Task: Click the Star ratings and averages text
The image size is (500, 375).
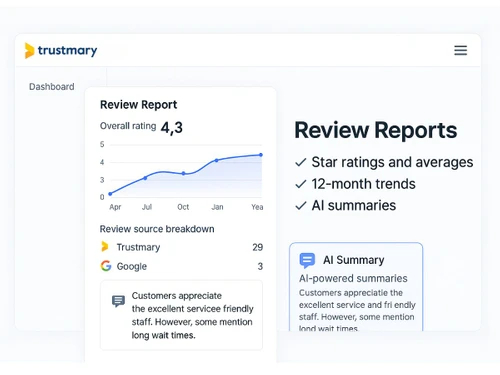Action: click(392, 162)
